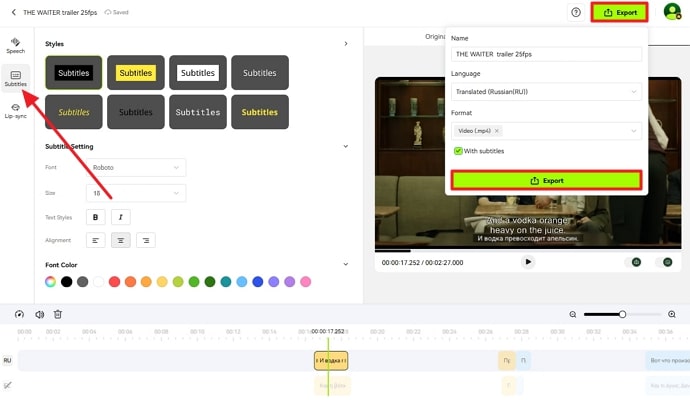Screen dimensions: 690x400
Task: Go back using the left arrow icon
Action: (x=14, y=12)
